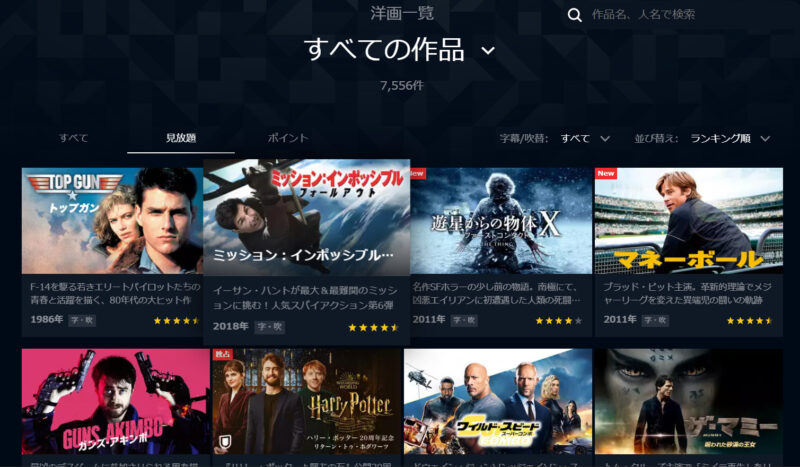The width and height of the screenshot is (800, 467).
Task: Switch to the すべて tab
Action: 73,138
